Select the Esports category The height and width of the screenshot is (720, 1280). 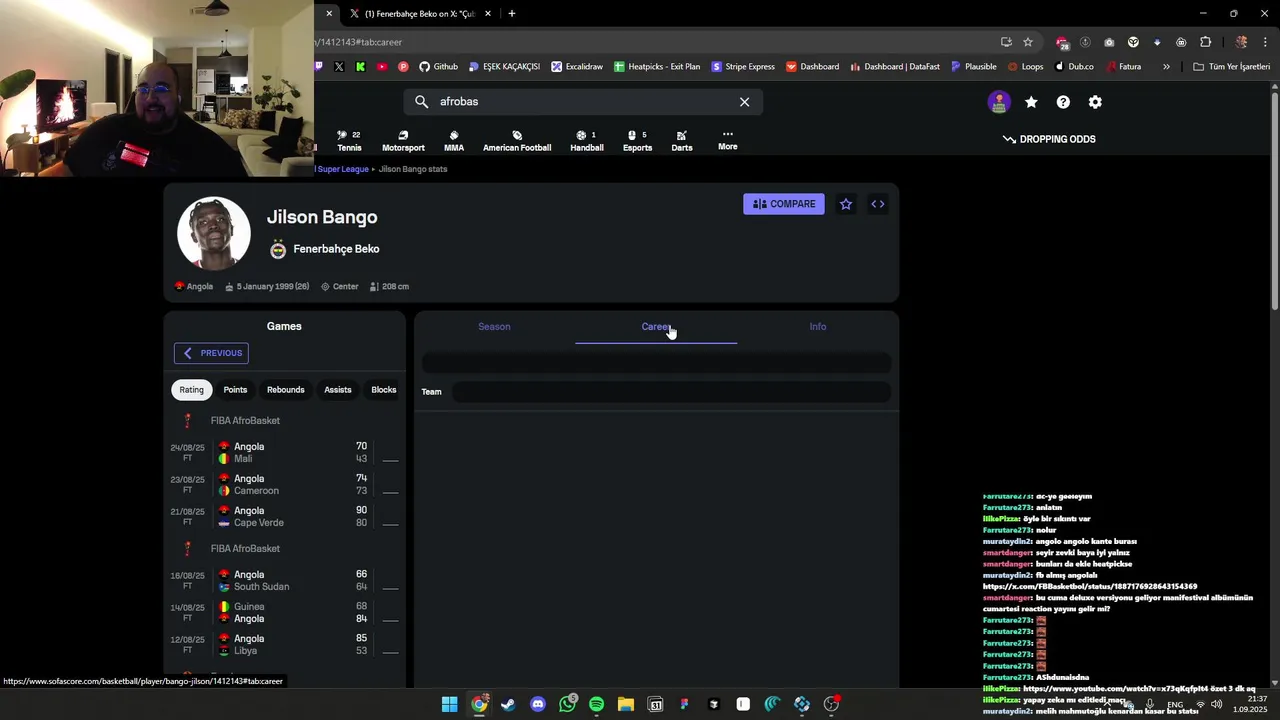point(637,141)
